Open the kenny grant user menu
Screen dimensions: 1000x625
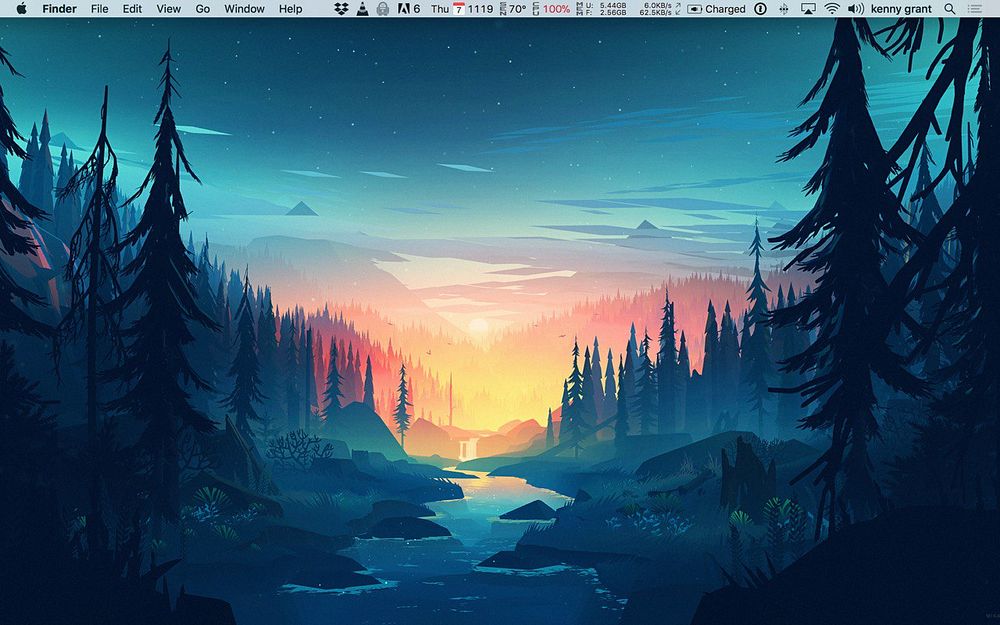click(901, 9)
